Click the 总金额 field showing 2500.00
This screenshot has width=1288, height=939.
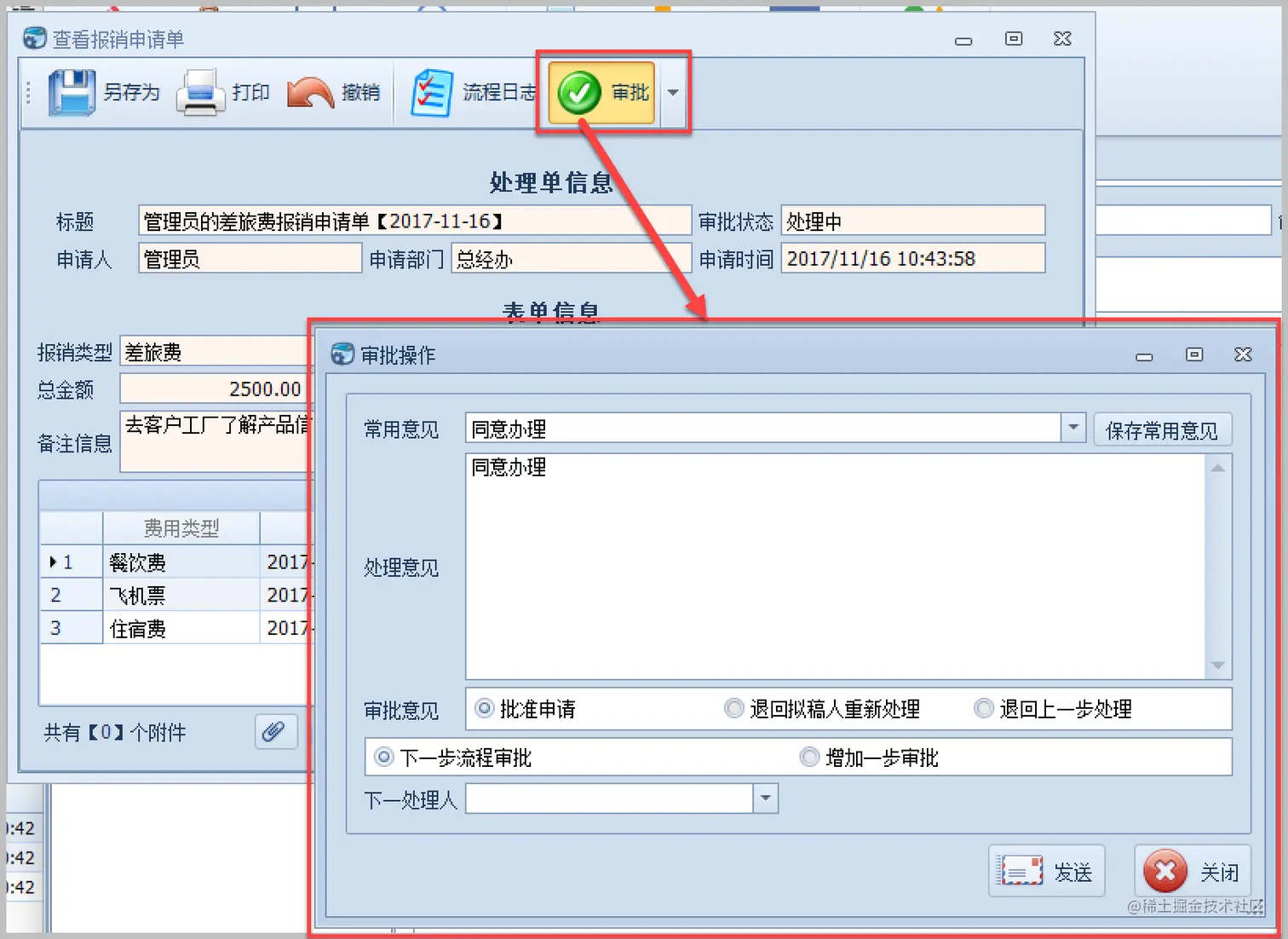tap(215, 389)
